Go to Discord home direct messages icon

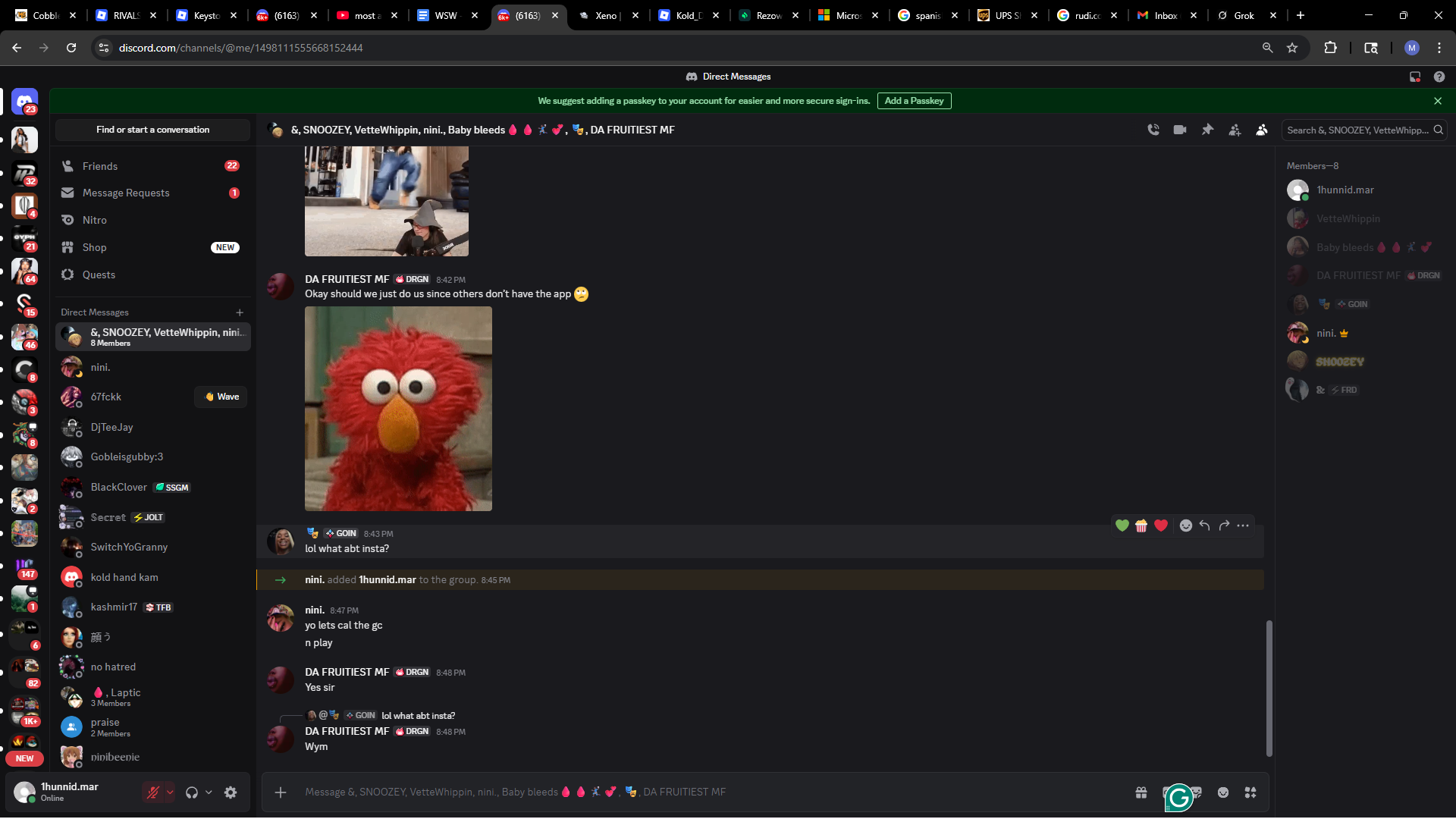coord(24,101)
